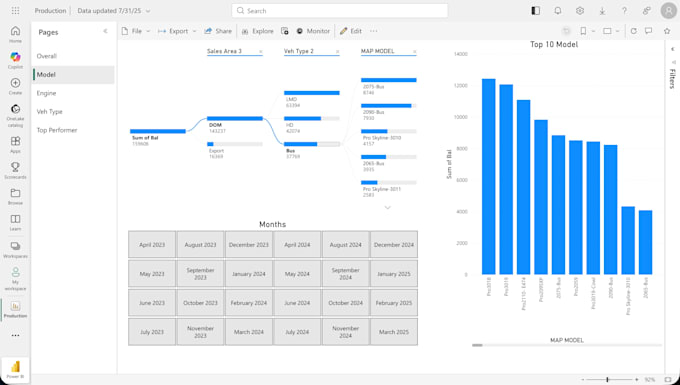Open the settings gear icon

(x=580, y=11)
